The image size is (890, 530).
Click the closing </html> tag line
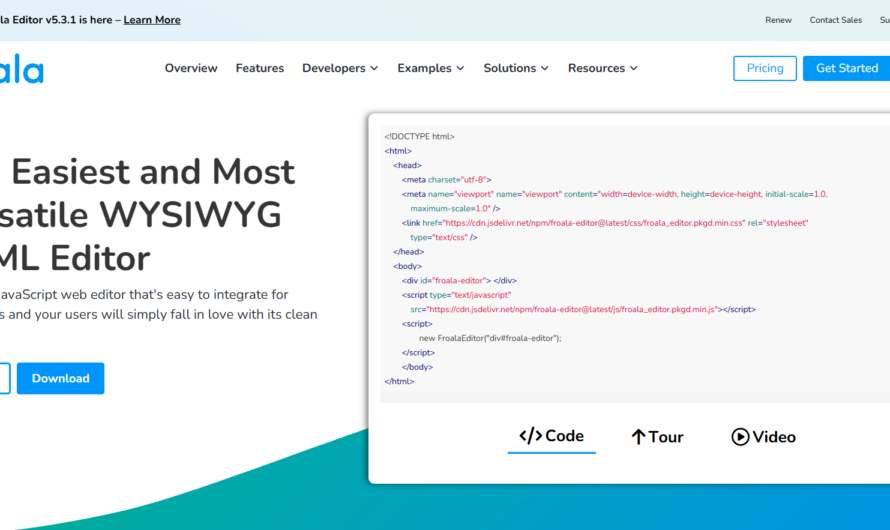pos(399,381)
